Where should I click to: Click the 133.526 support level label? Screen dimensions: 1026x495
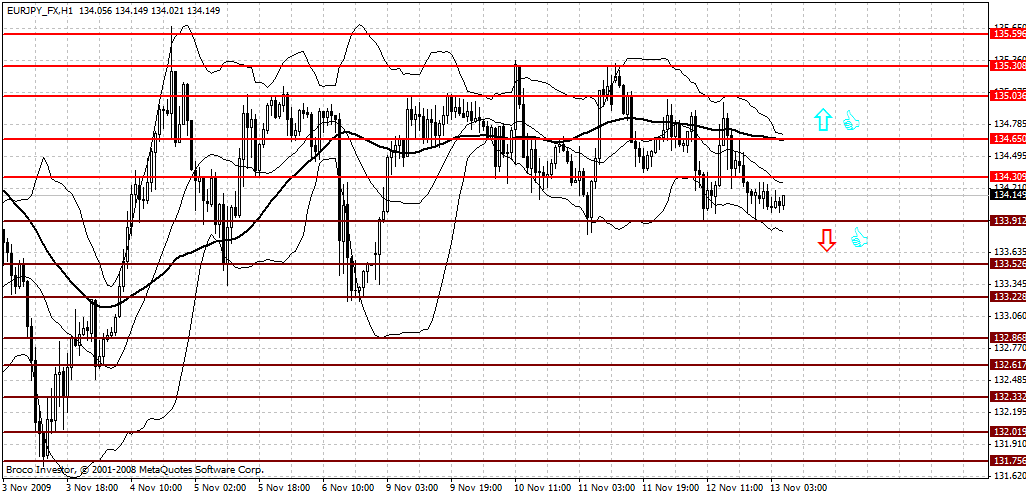pos(1009,264)
